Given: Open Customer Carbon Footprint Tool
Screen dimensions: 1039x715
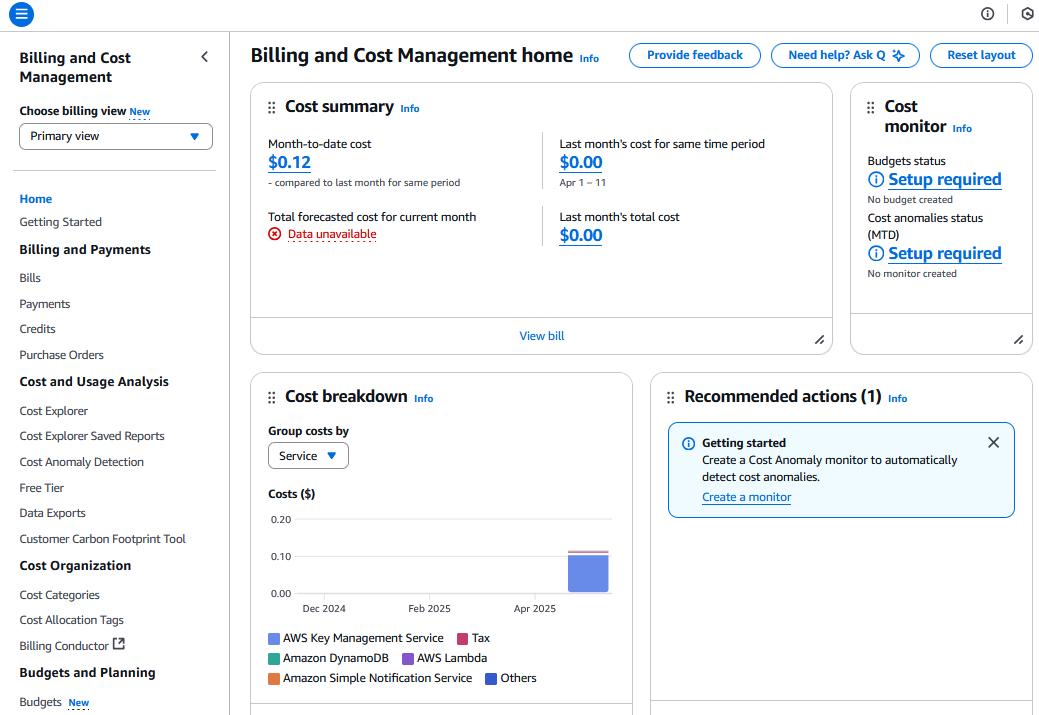Looking at the screenshot, I should pos(103,539).
